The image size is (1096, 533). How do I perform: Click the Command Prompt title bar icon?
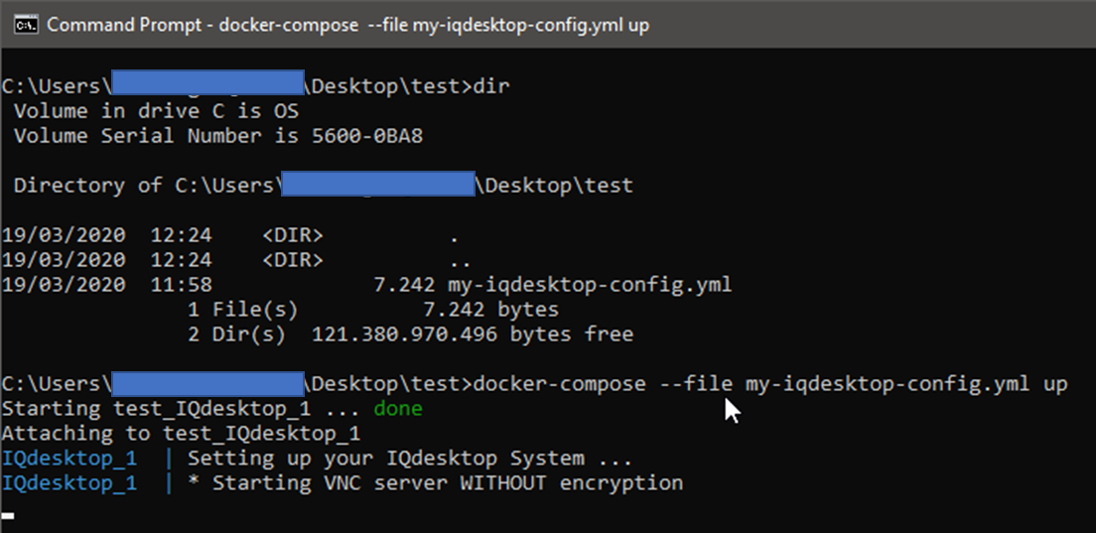(25, 25)
